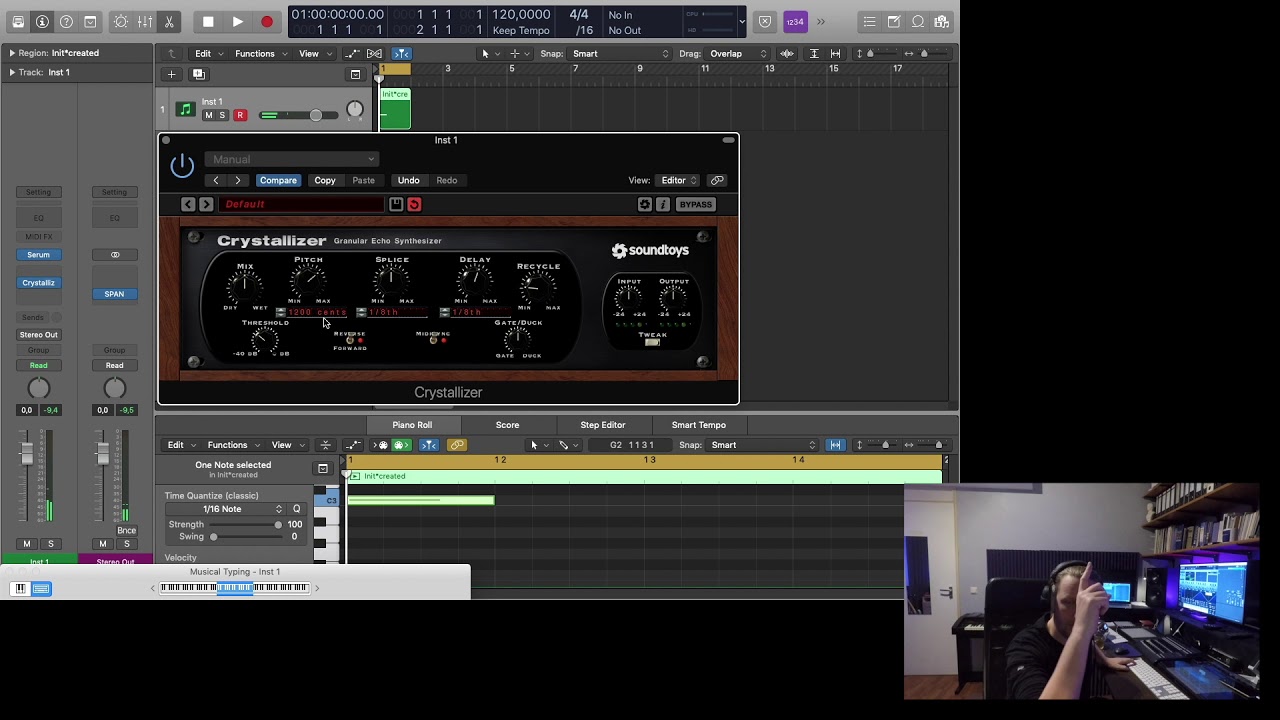Open the List Editors button at top right
1280x720 pixels.
pyautogui.click(x=870, y=21)
